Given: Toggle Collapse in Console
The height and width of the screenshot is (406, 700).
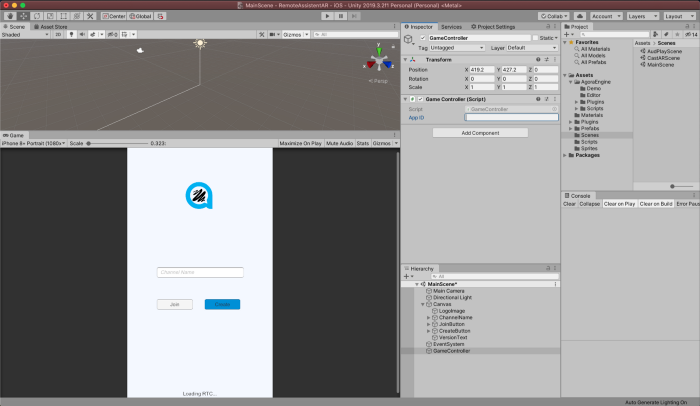Looking at the screenshot, I should pyautogui.click(x=589, y=204).
